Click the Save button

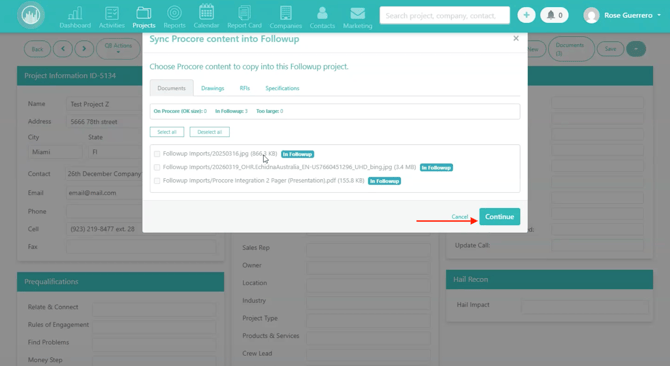click(x=610, y=49)
